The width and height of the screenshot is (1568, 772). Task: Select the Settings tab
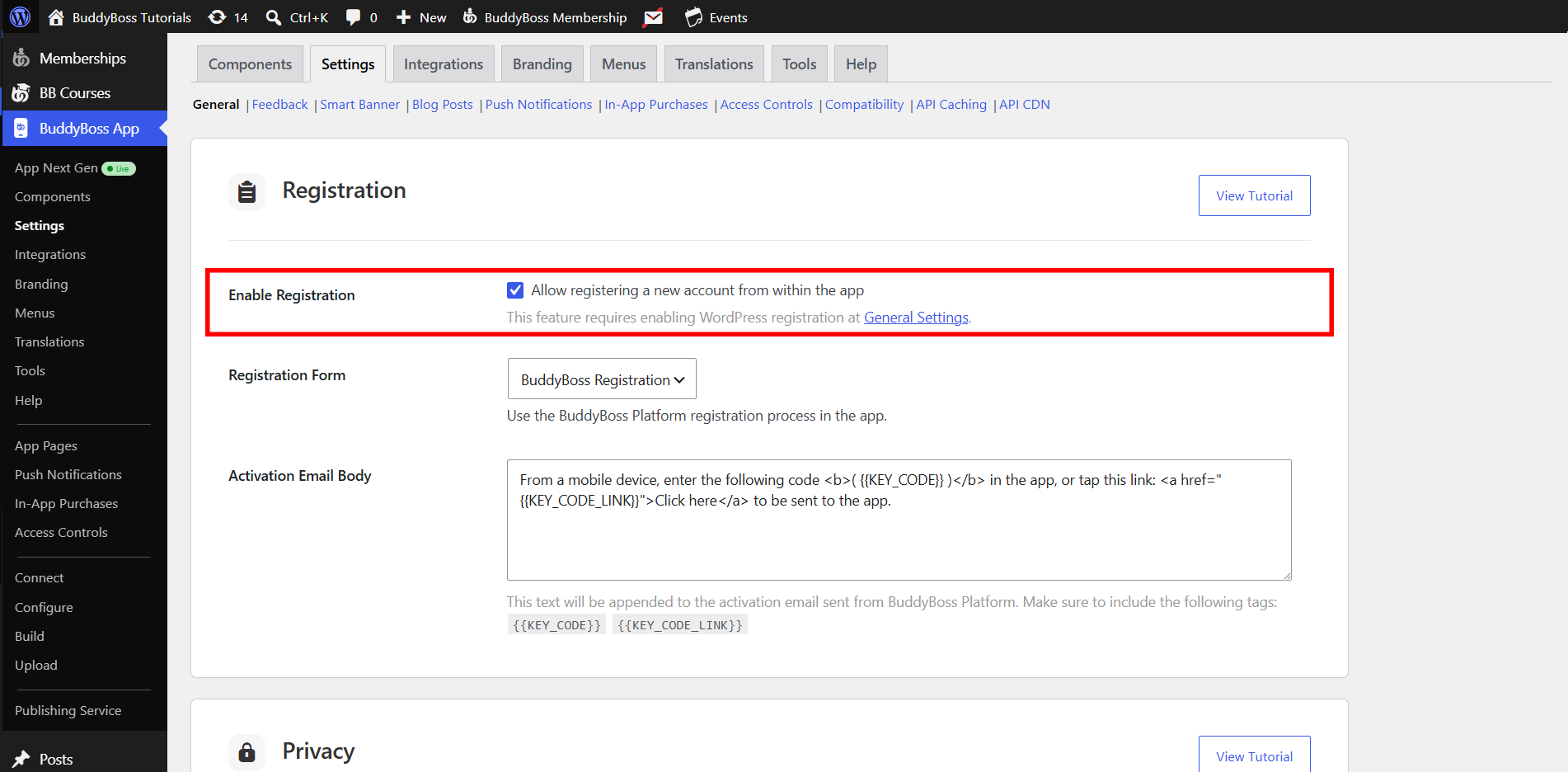(348, 64)
